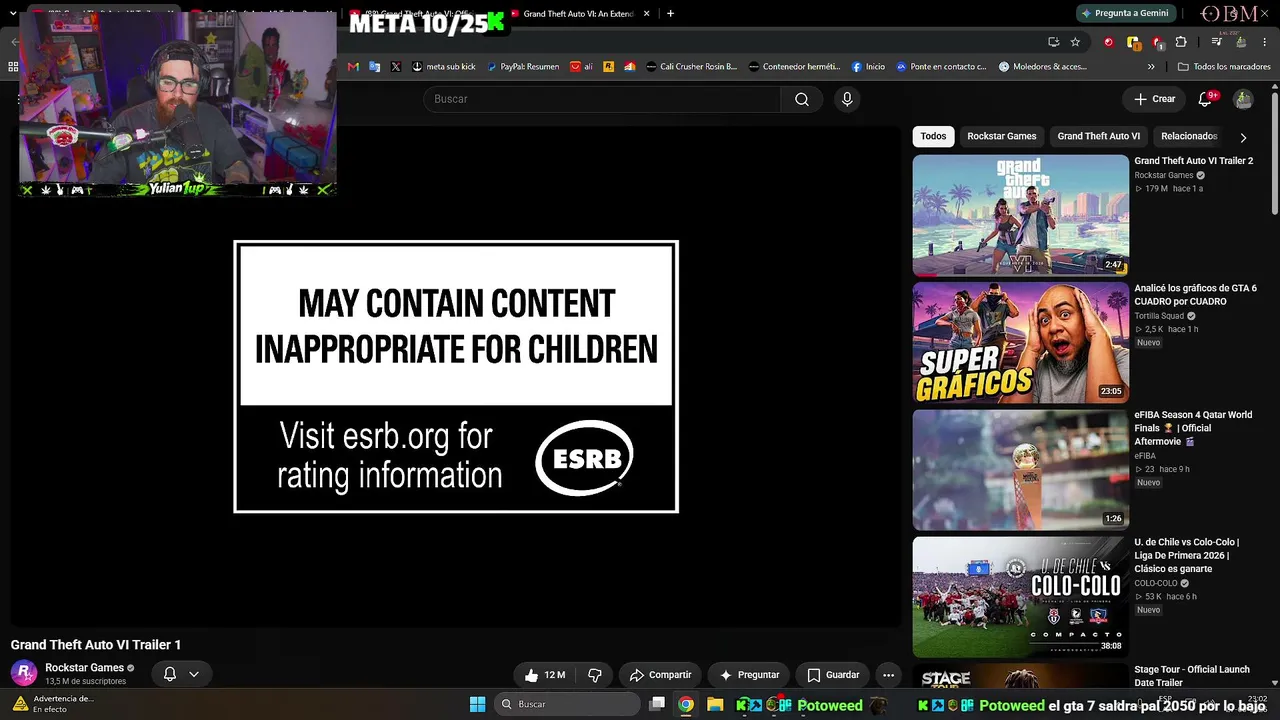The image size is (1280, 720).
Task: Click the YouTube search magnifier button
Action: point(802,99)
